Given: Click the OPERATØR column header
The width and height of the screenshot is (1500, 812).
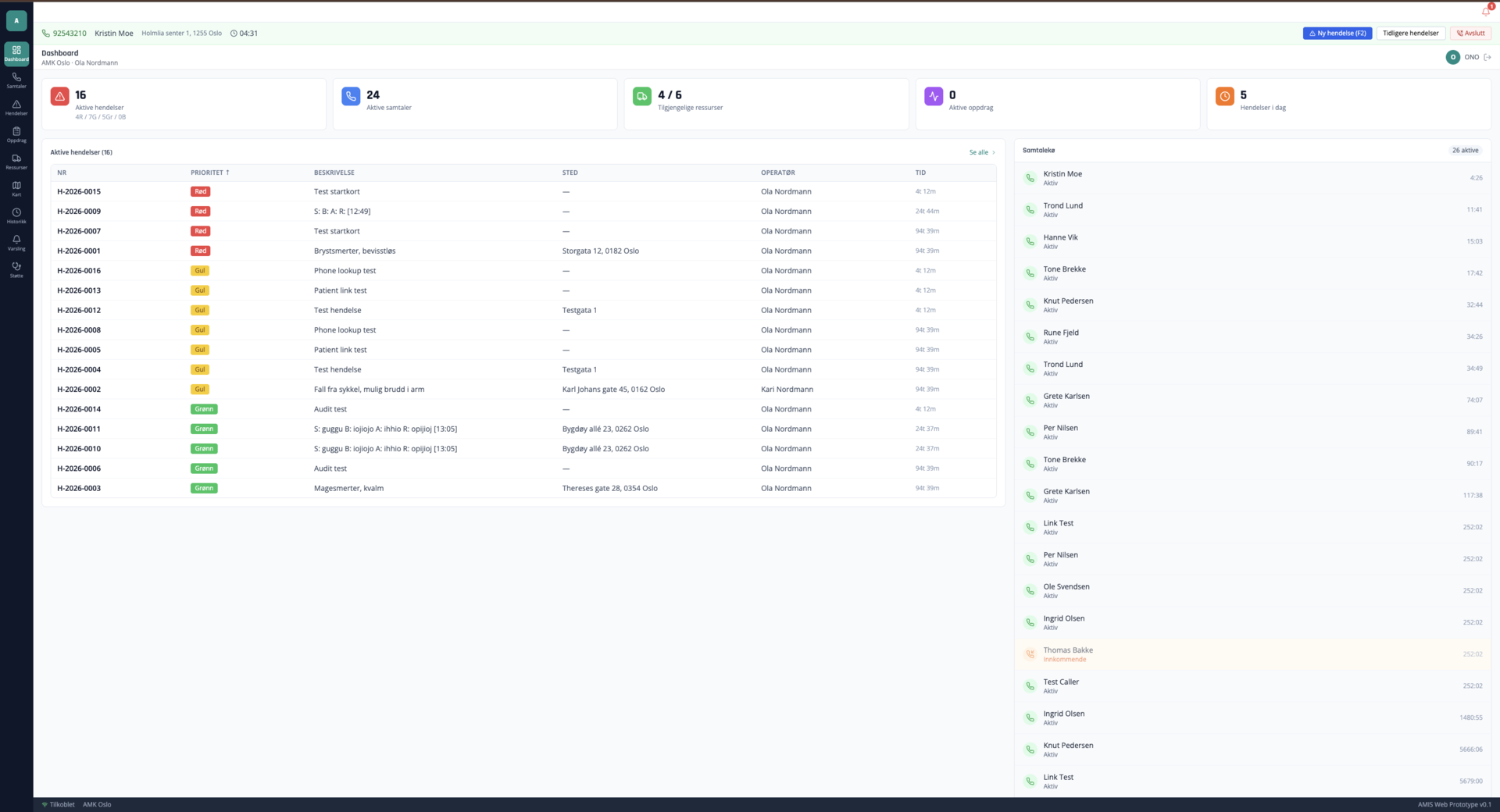Looking at the screenshot, I should (777, 173).
